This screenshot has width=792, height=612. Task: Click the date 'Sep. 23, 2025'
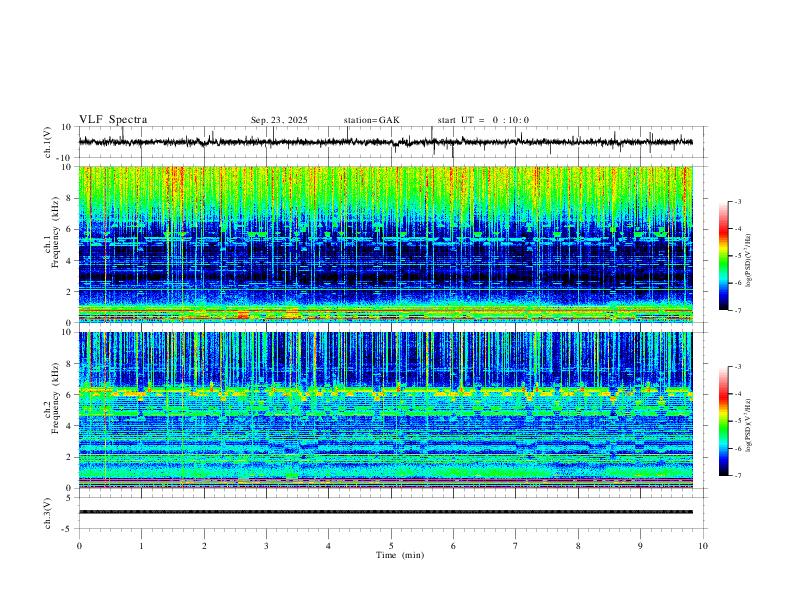pyautogui.click(x=279, y=120)
